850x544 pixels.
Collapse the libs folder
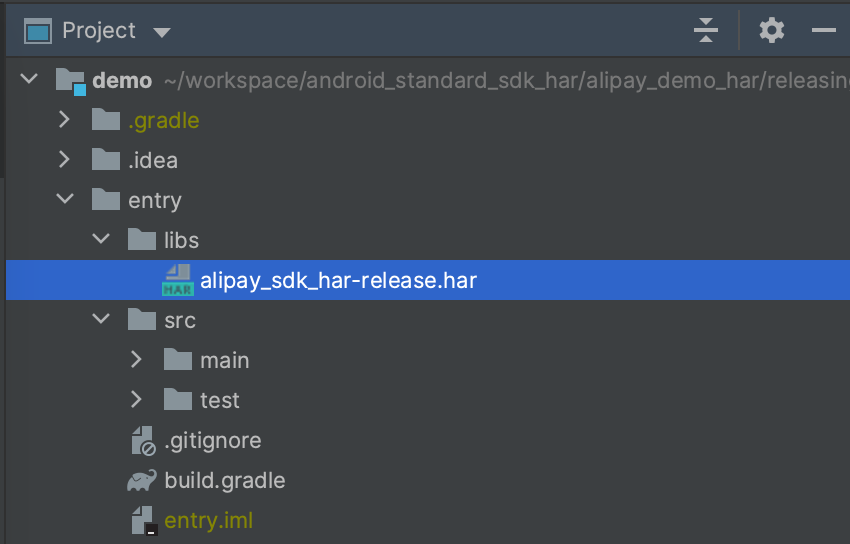[101, 238]
